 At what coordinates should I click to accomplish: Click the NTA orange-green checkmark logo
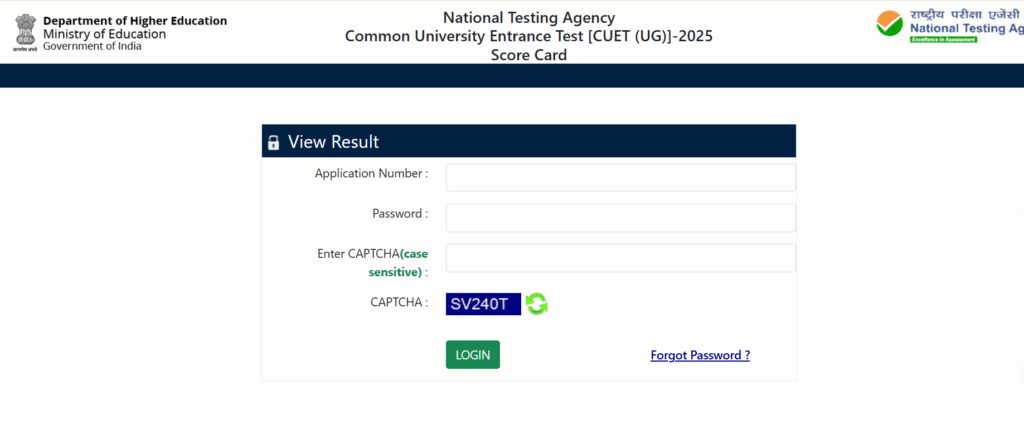890,24
